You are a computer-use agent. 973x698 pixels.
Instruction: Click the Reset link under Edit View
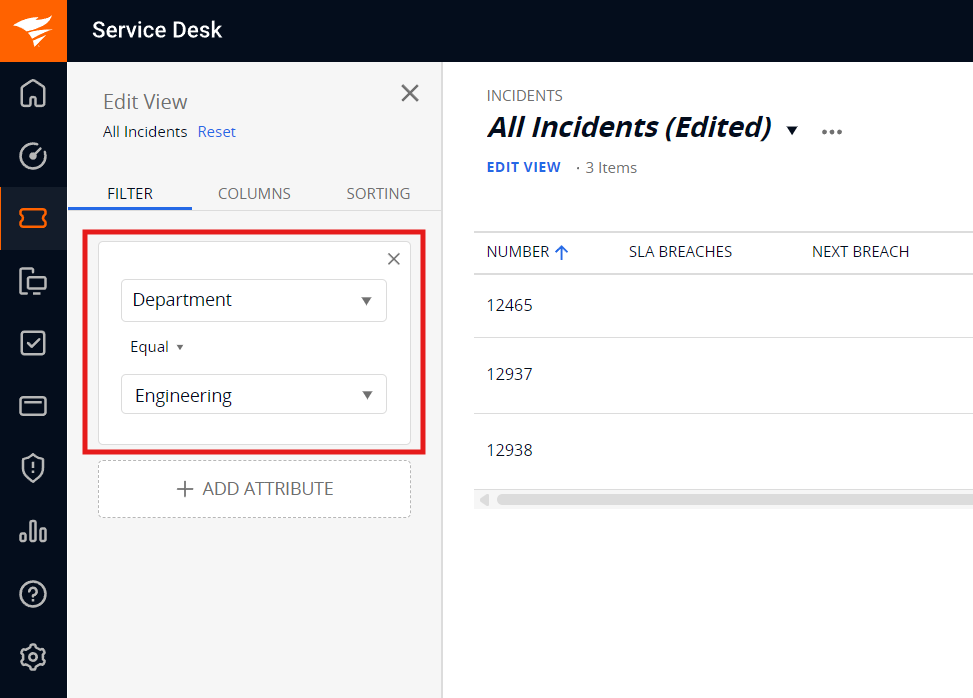coord(216,131)
